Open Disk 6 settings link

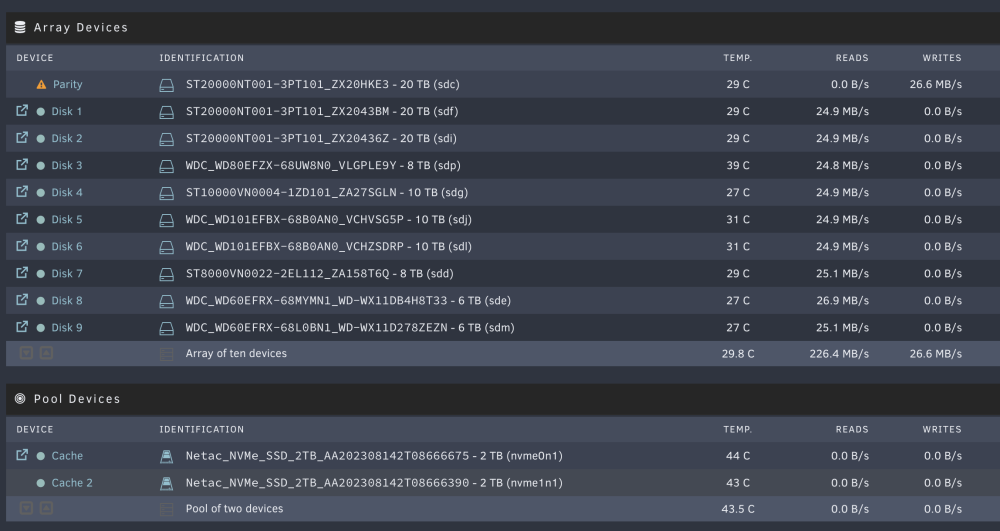click(67, 247)
